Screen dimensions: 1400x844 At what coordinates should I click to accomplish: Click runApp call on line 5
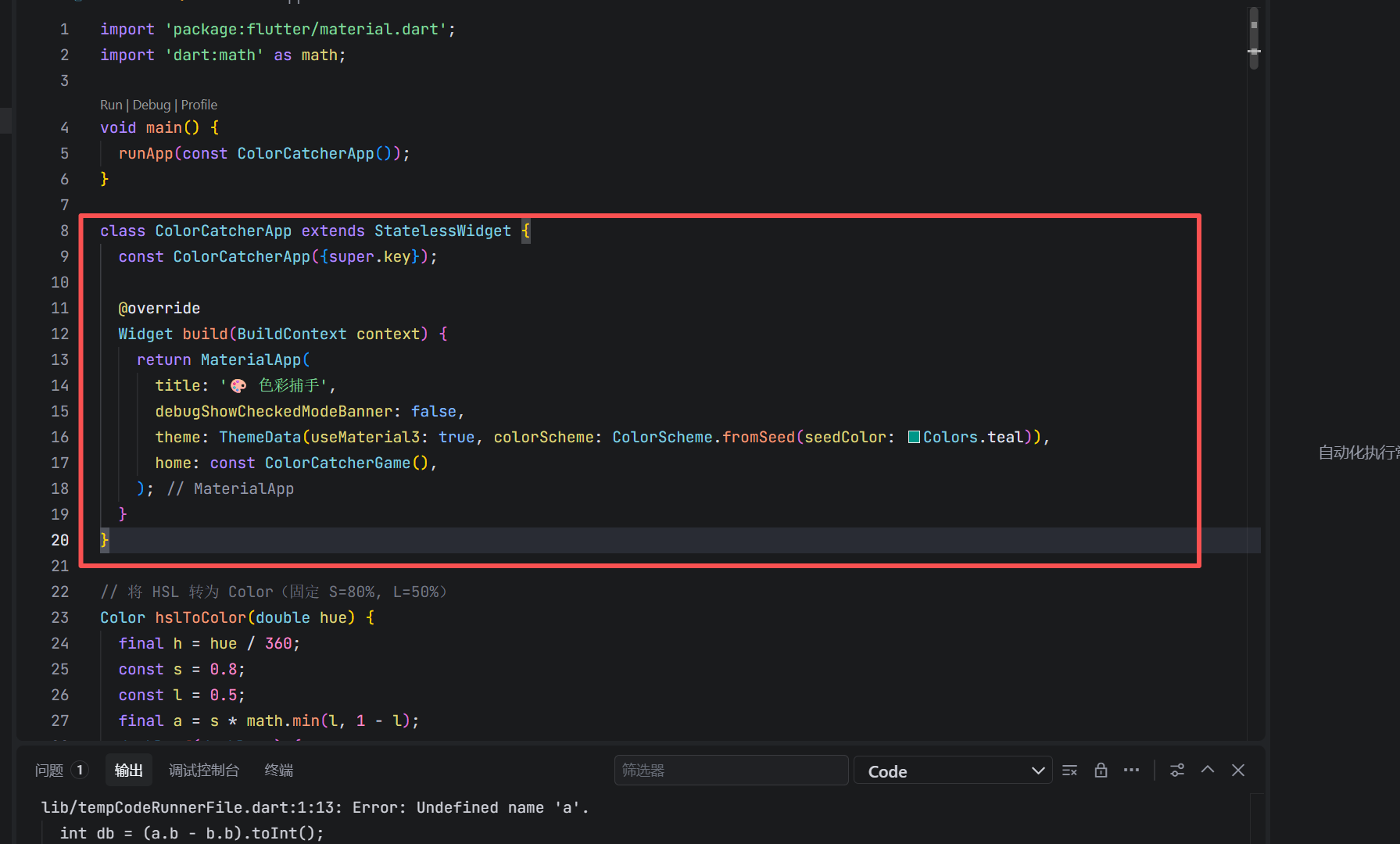click(x=145, y=153)
